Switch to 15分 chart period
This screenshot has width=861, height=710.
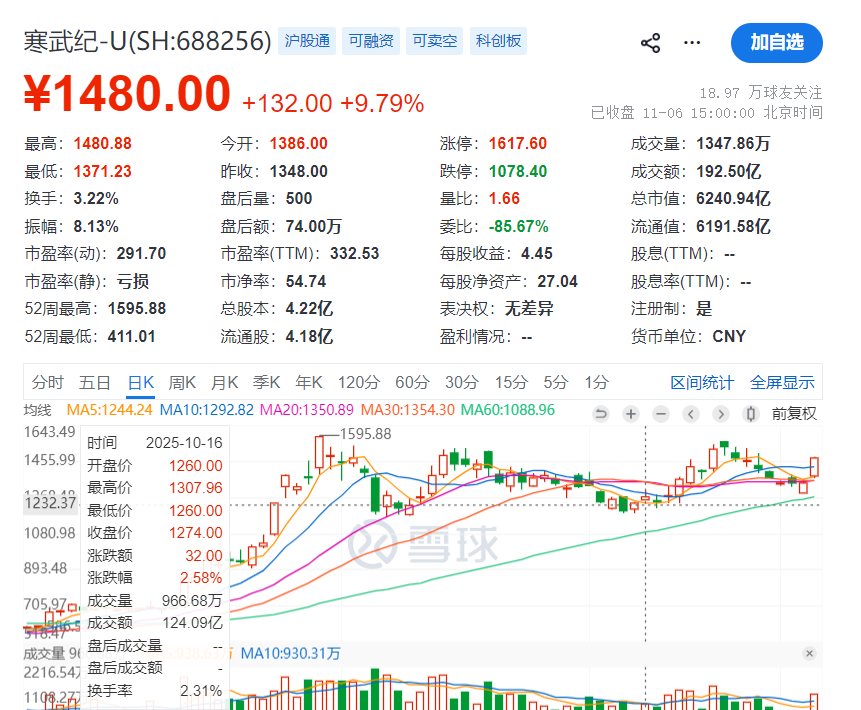(x=511, y=382)
